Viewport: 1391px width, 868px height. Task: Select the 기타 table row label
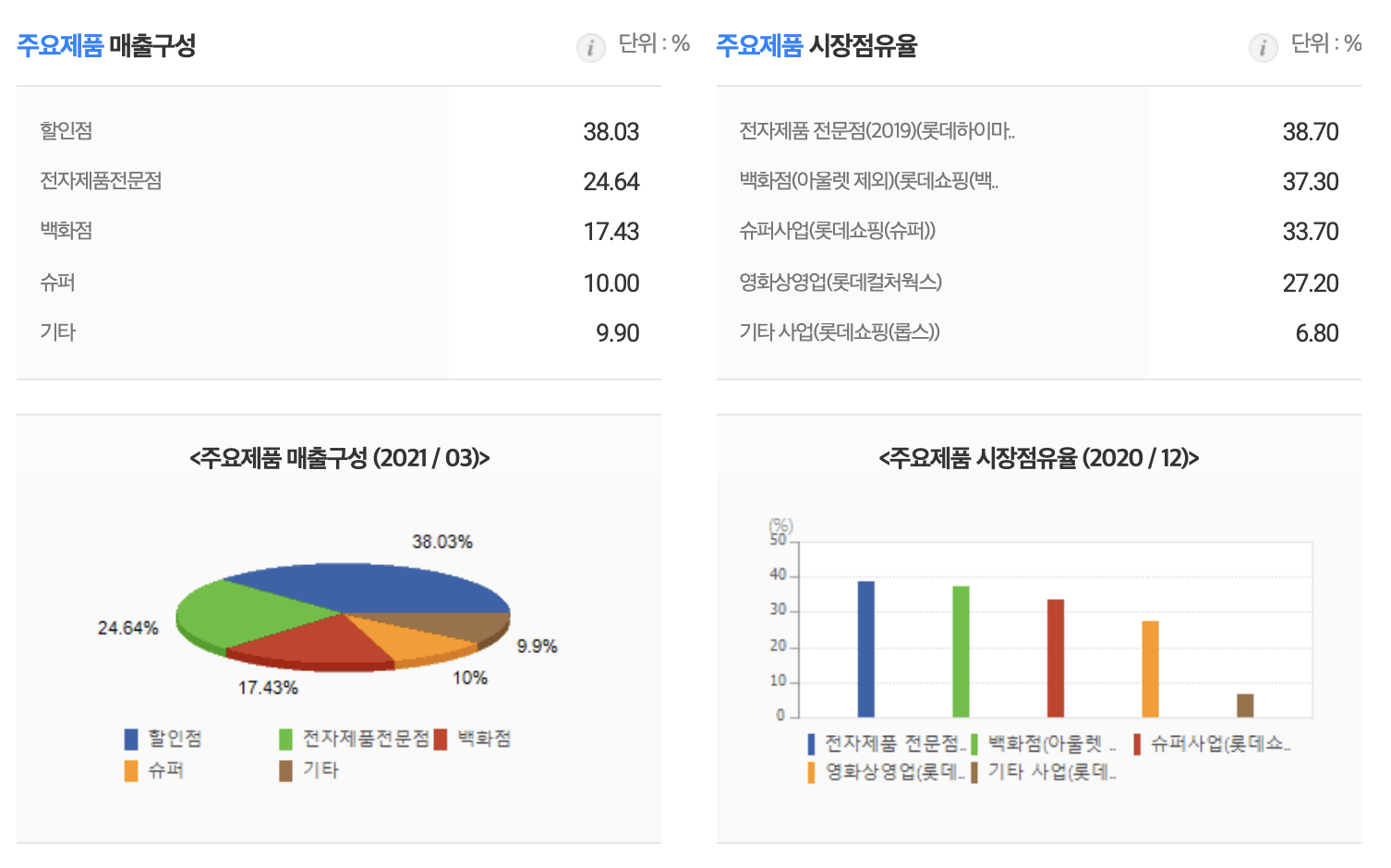pos(57,332)
